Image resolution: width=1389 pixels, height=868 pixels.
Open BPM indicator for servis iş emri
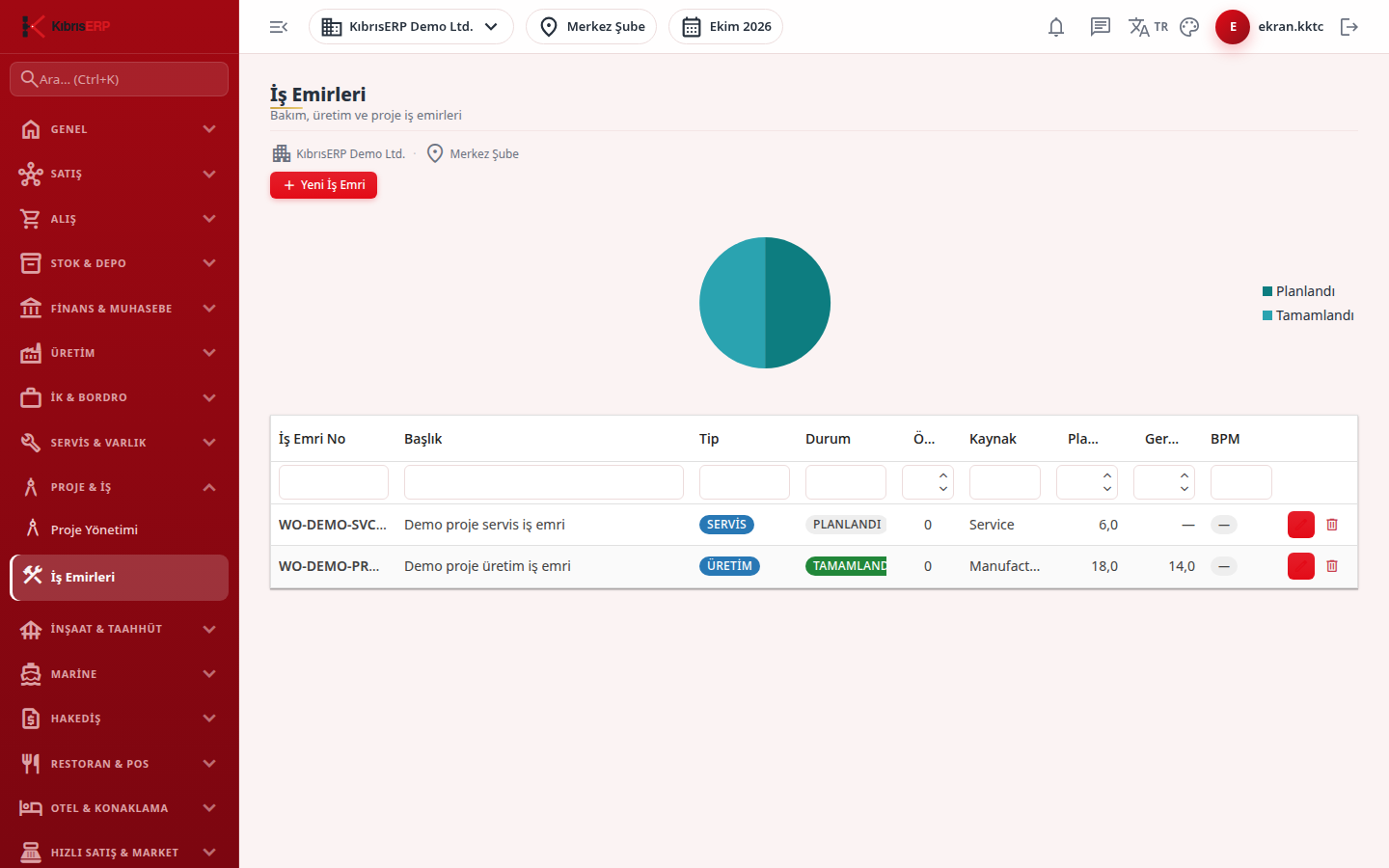tap(1224, 525)
